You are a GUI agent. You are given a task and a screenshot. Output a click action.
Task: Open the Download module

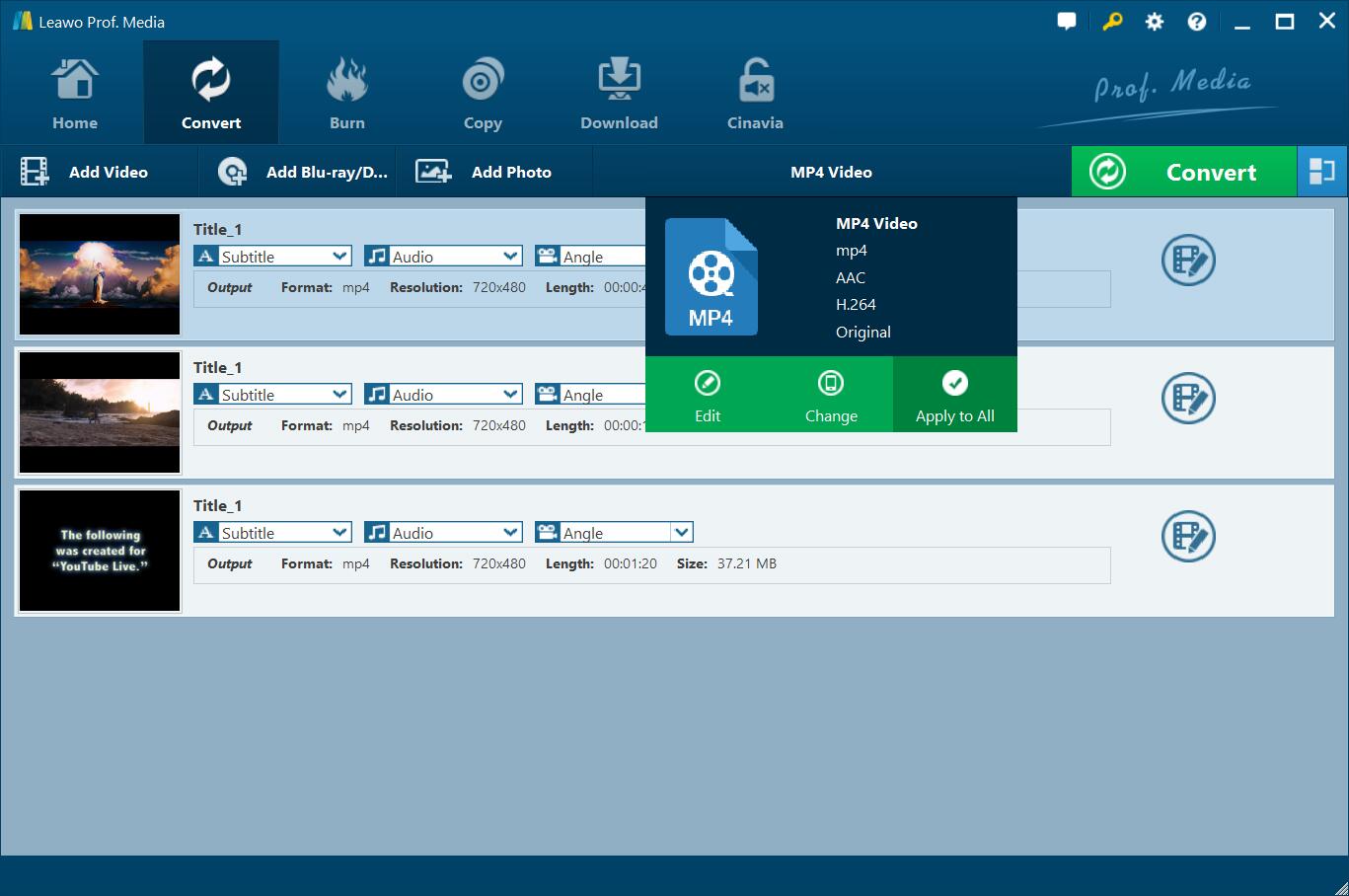(619, 95)
